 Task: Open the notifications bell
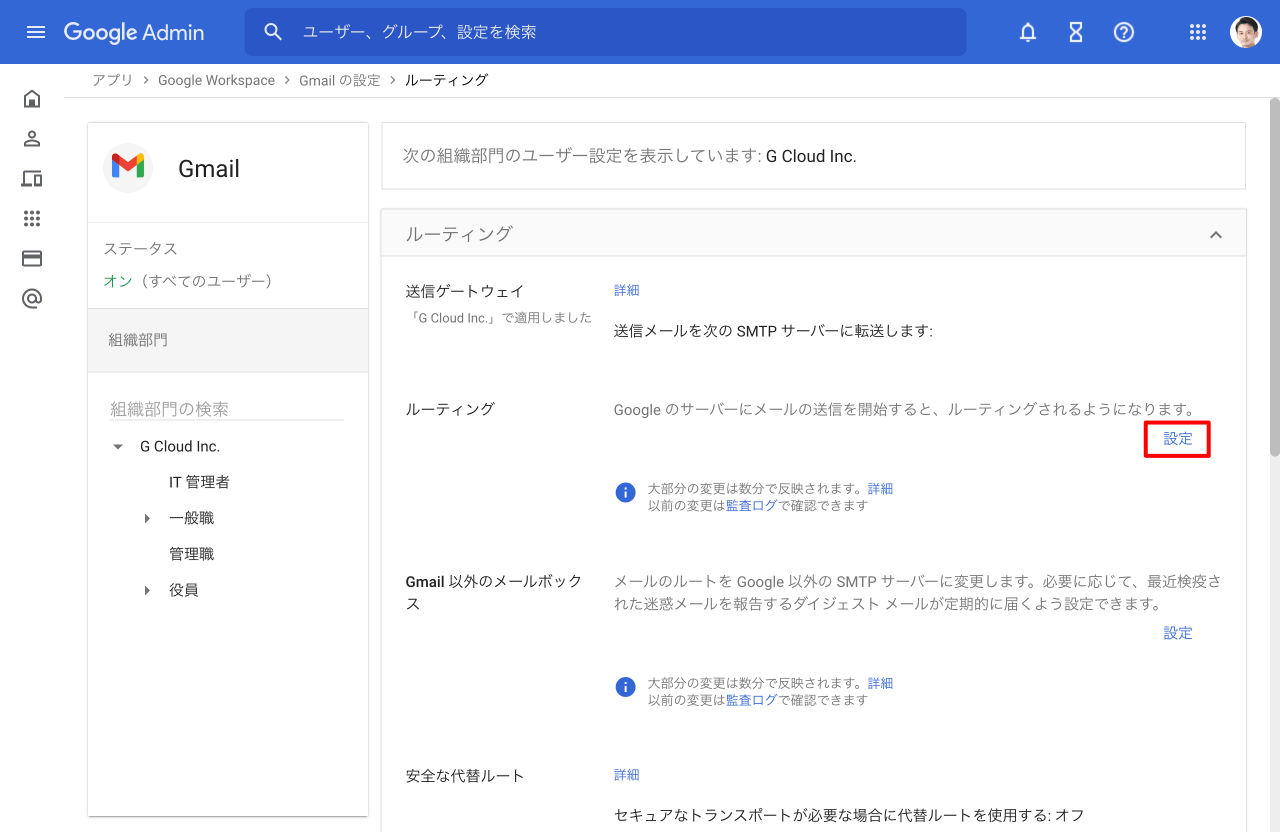[1028, 32]
